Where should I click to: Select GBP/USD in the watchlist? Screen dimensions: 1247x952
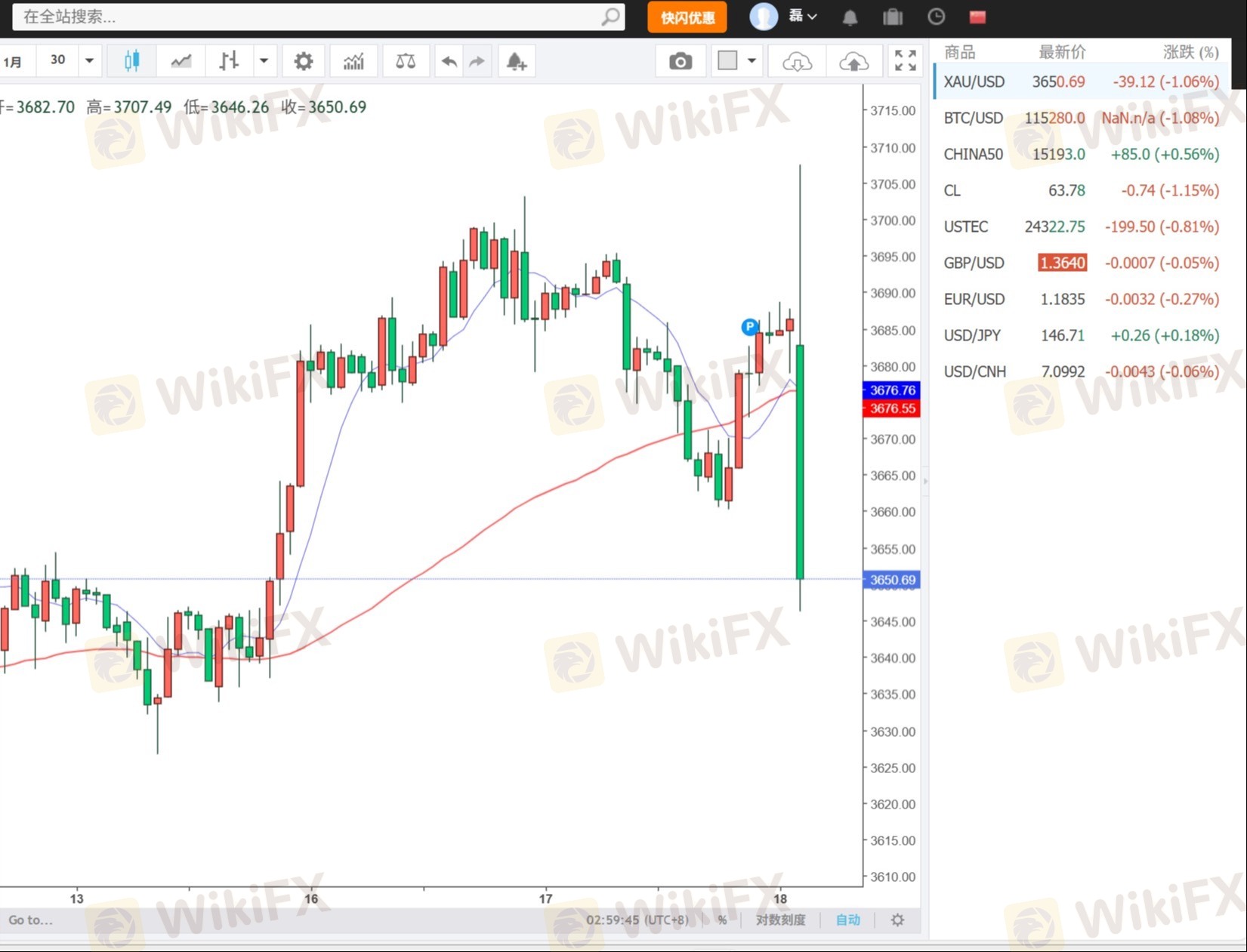(1082, 263)
